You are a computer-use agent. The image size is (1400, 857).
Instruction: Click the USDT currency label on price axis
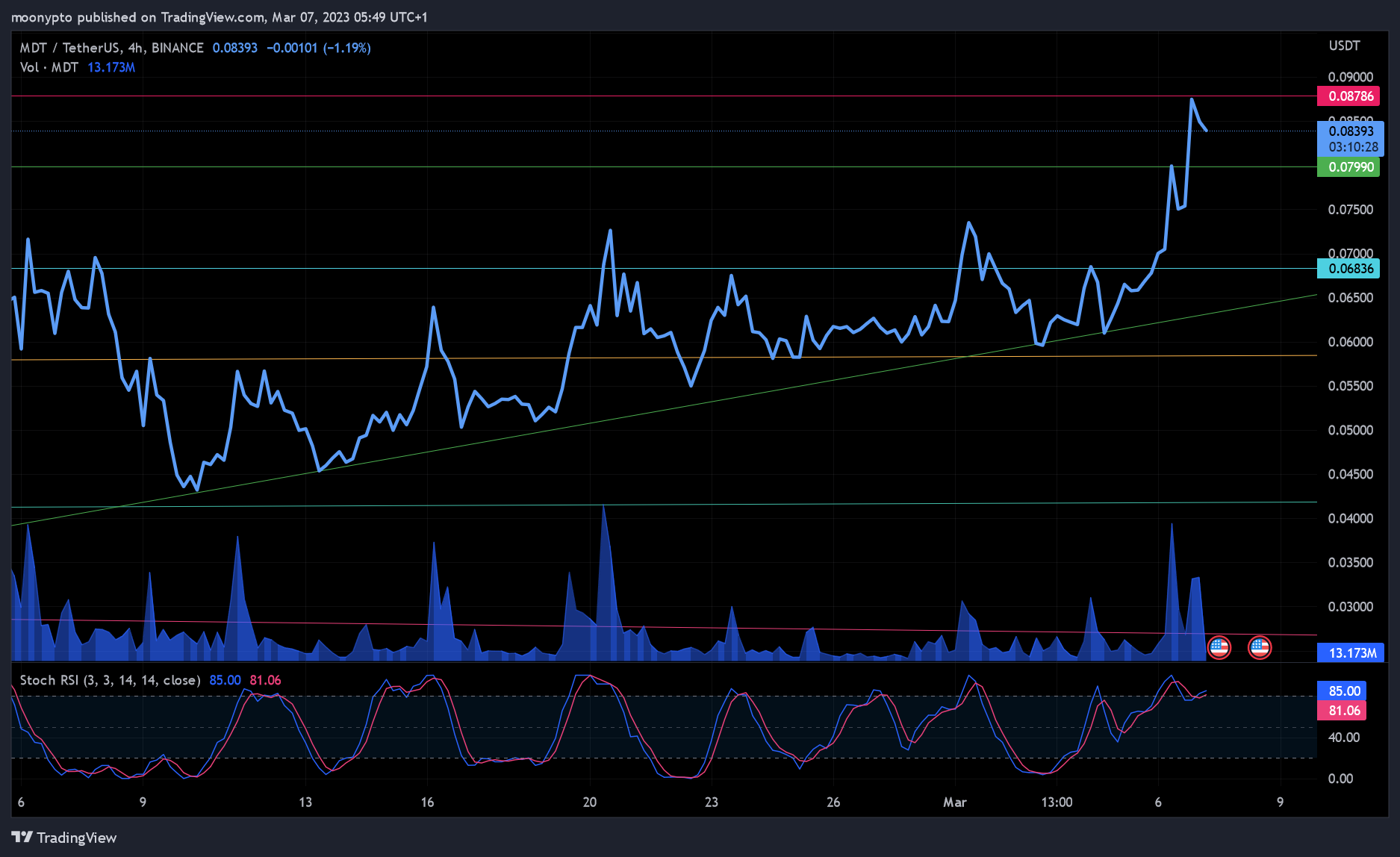(1344, 46)
